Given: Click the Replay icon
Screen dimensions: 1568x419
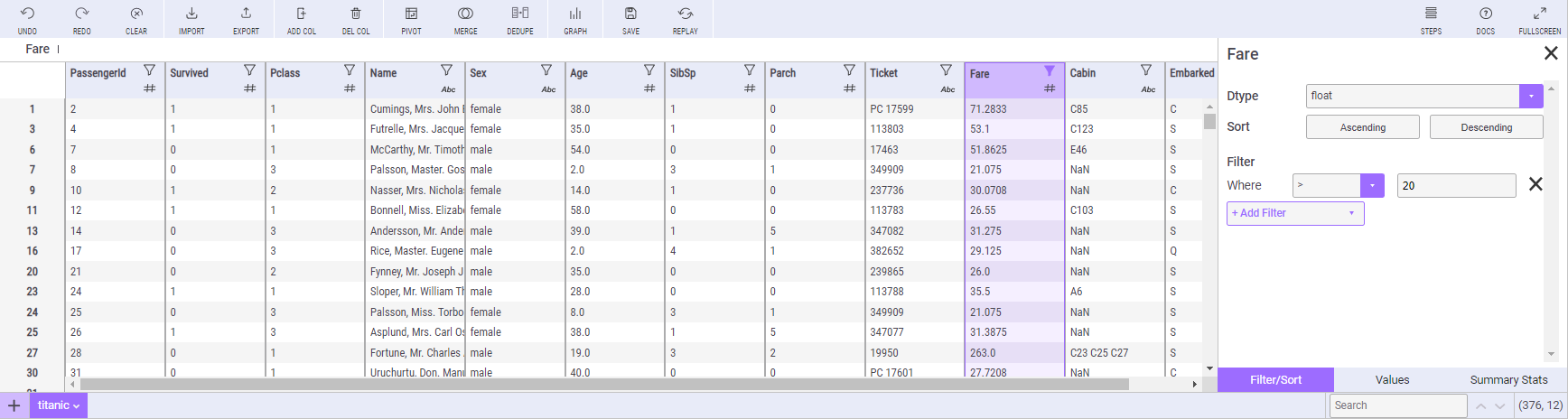Looking at the screenshot, I should click(x=686, y=19).
